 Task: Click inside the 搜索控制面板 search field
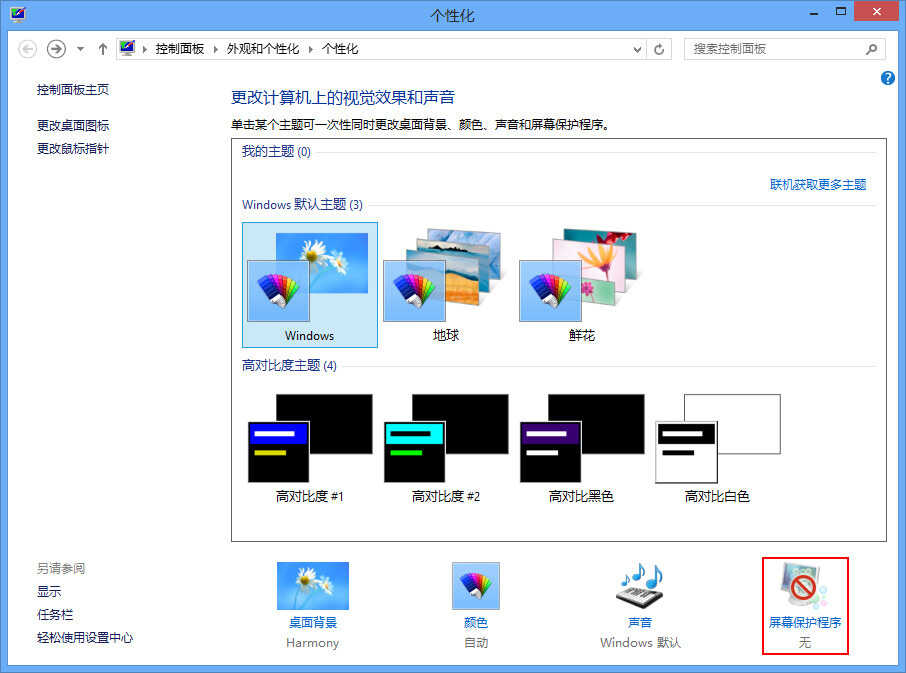coord(770,49)
